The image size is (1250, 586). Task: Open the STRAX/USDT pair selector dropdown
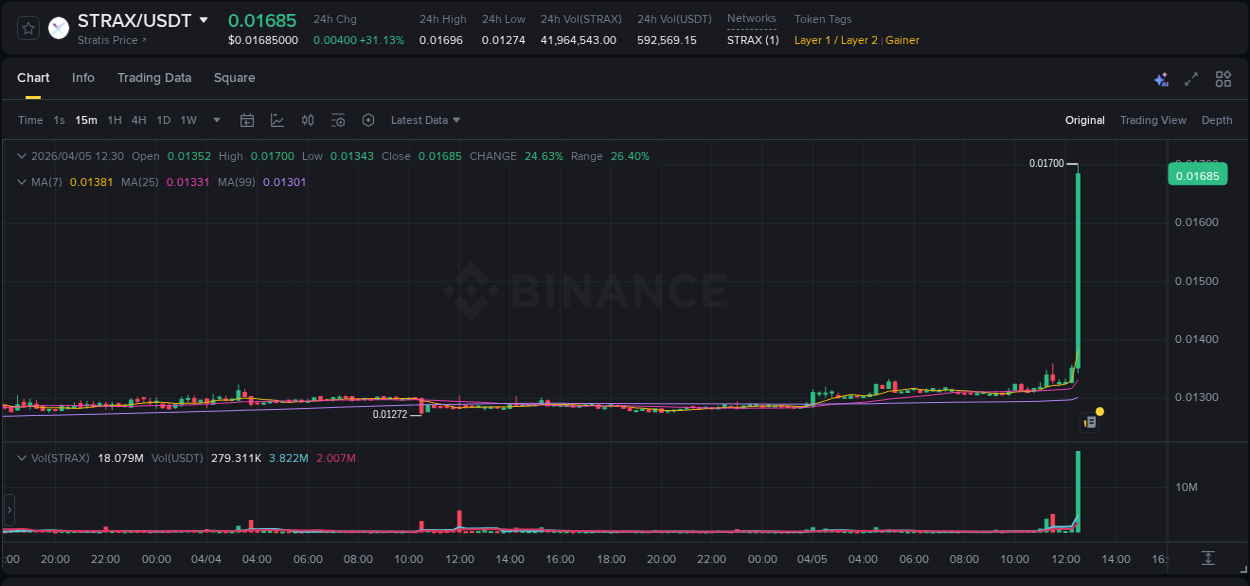coord(205,19)
